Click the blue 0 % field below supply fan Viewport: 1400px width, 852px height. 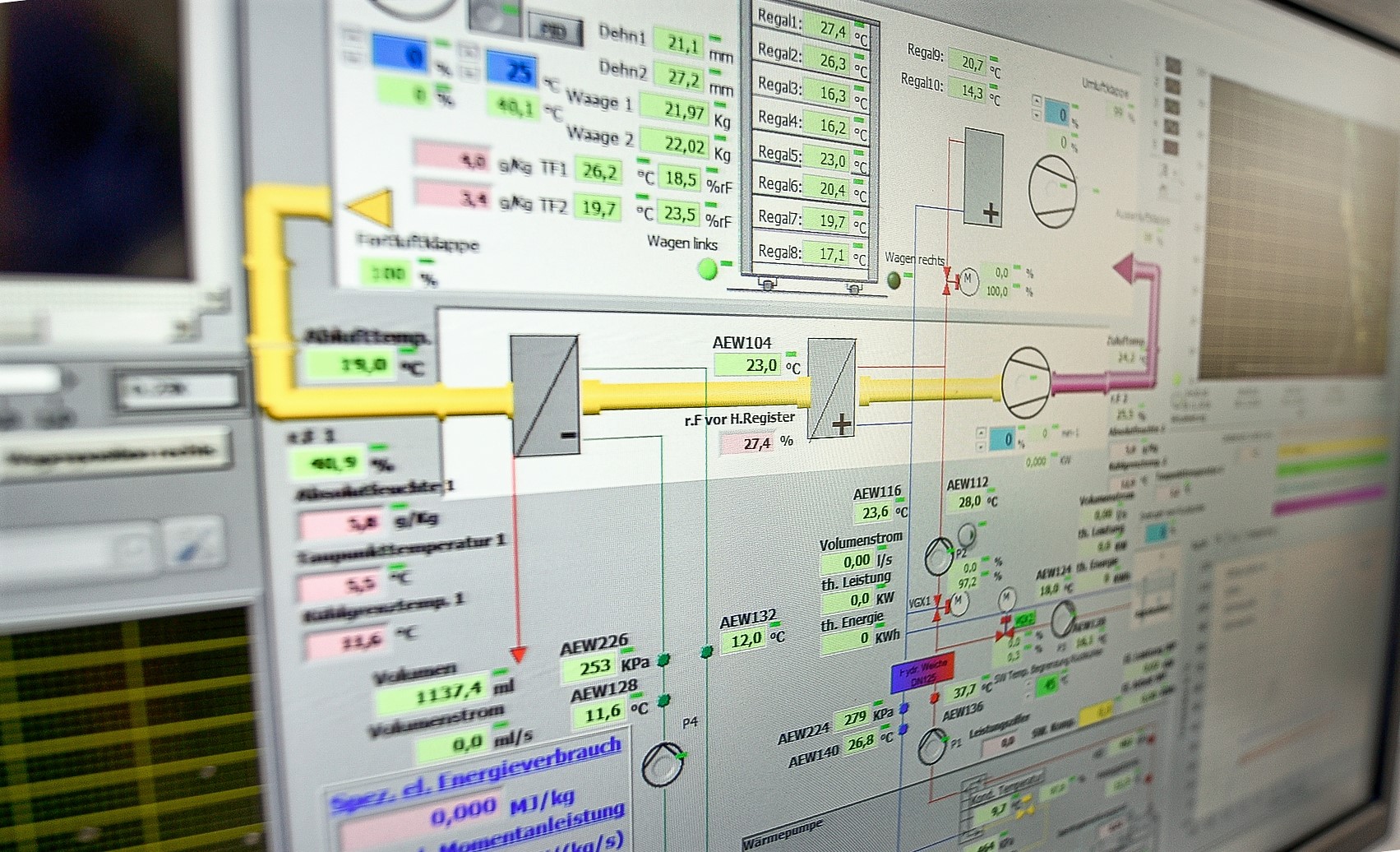click(x=1002, y=439)
